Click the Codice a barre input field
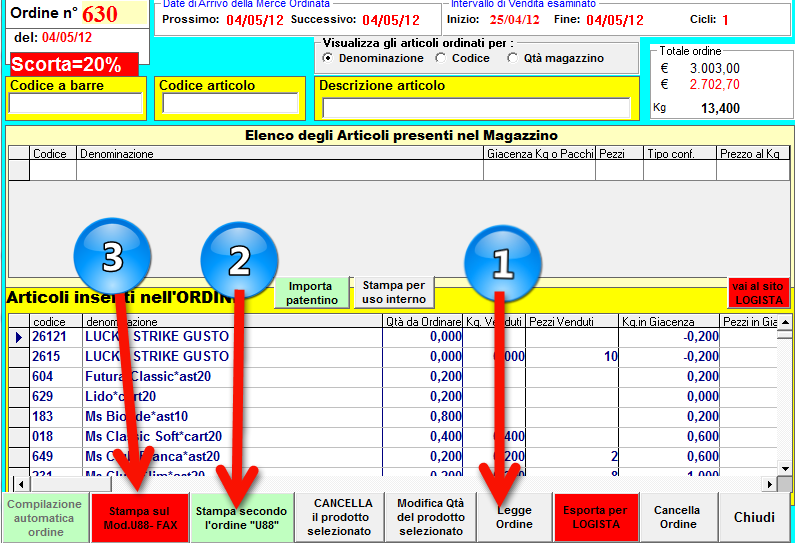 (x=76, y=103)
